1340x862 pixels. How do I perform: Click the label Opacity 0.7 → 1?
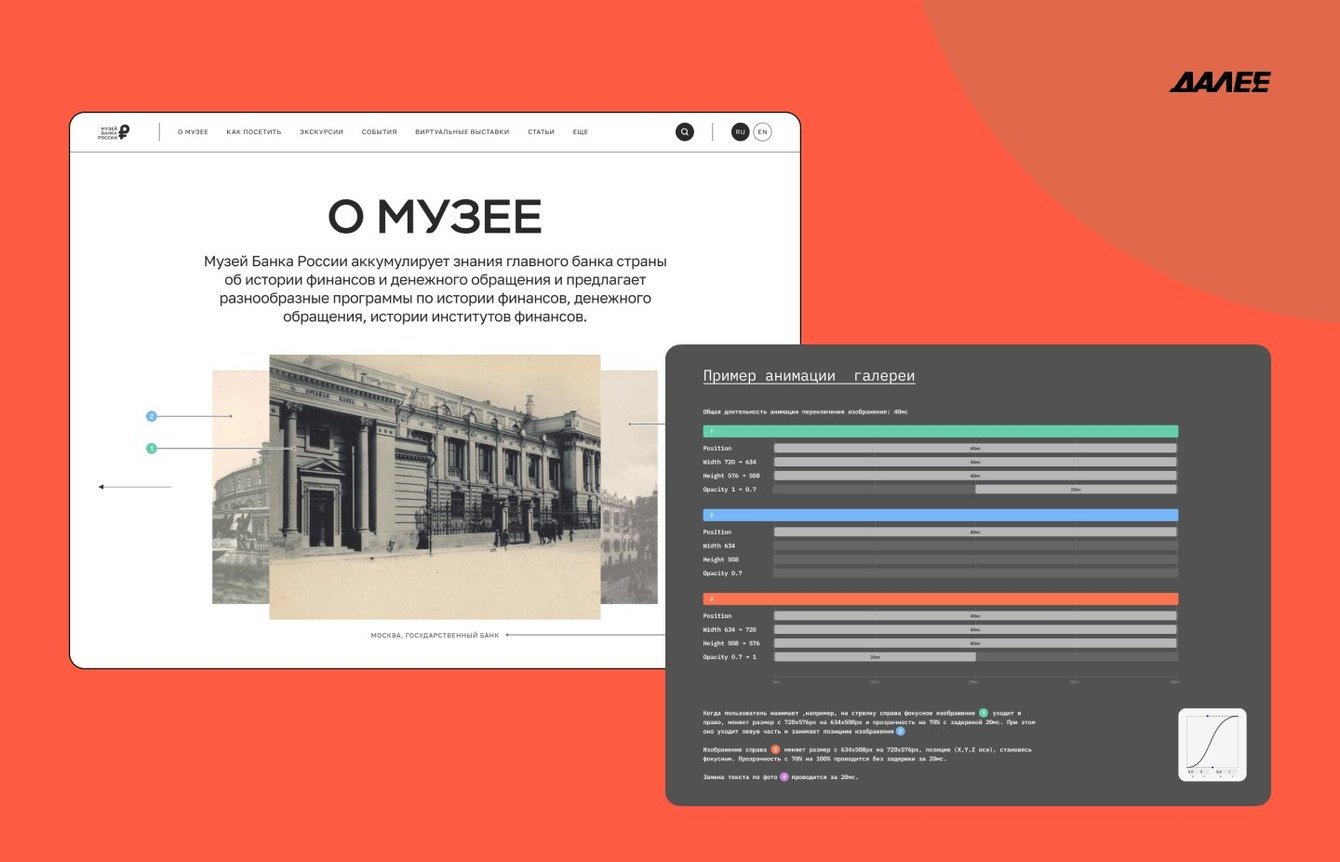[729, 657]
